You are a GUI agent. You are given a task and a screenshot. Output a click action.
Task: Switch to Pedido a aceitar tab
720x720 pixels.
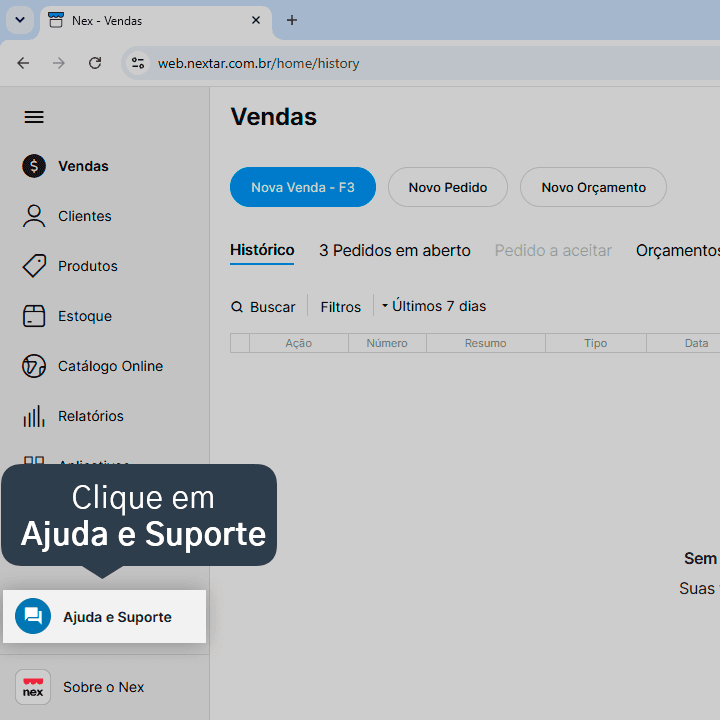553,251
